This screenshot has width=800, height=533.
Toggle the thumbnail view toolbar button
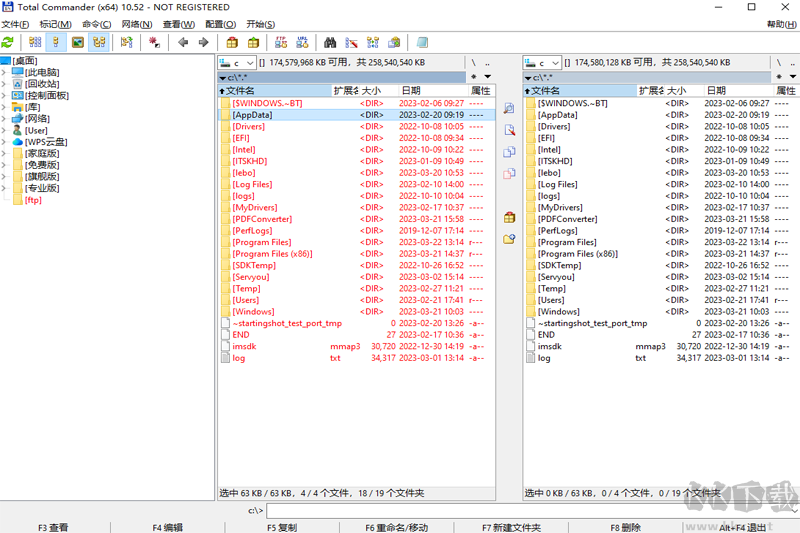(x=77, y=42)
